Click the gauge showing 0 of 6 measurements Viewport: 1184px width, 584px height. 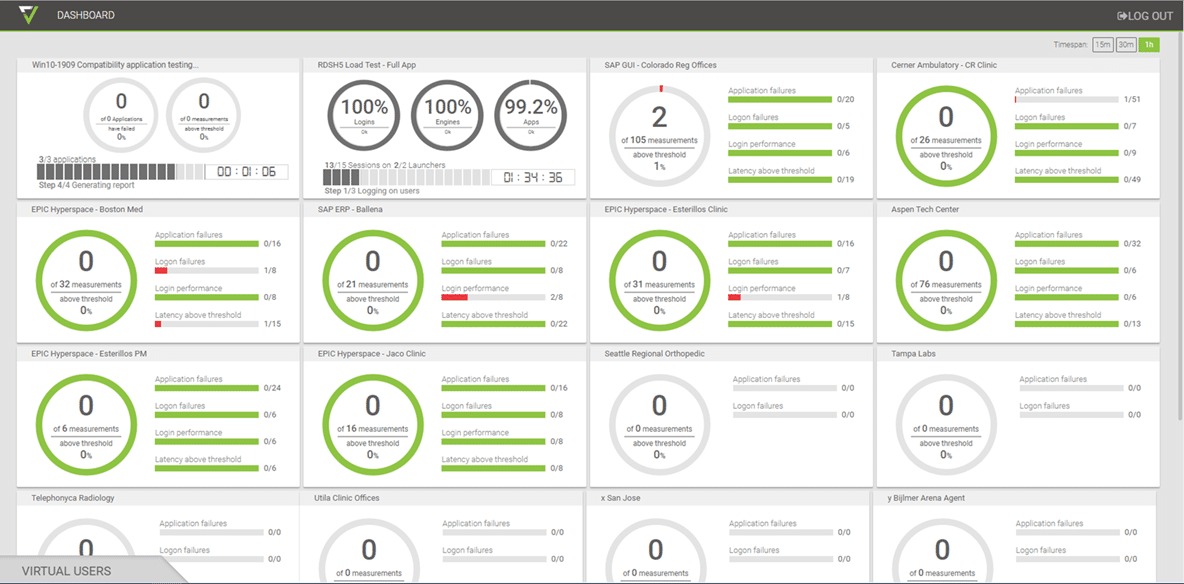click(x=86, y=424)
